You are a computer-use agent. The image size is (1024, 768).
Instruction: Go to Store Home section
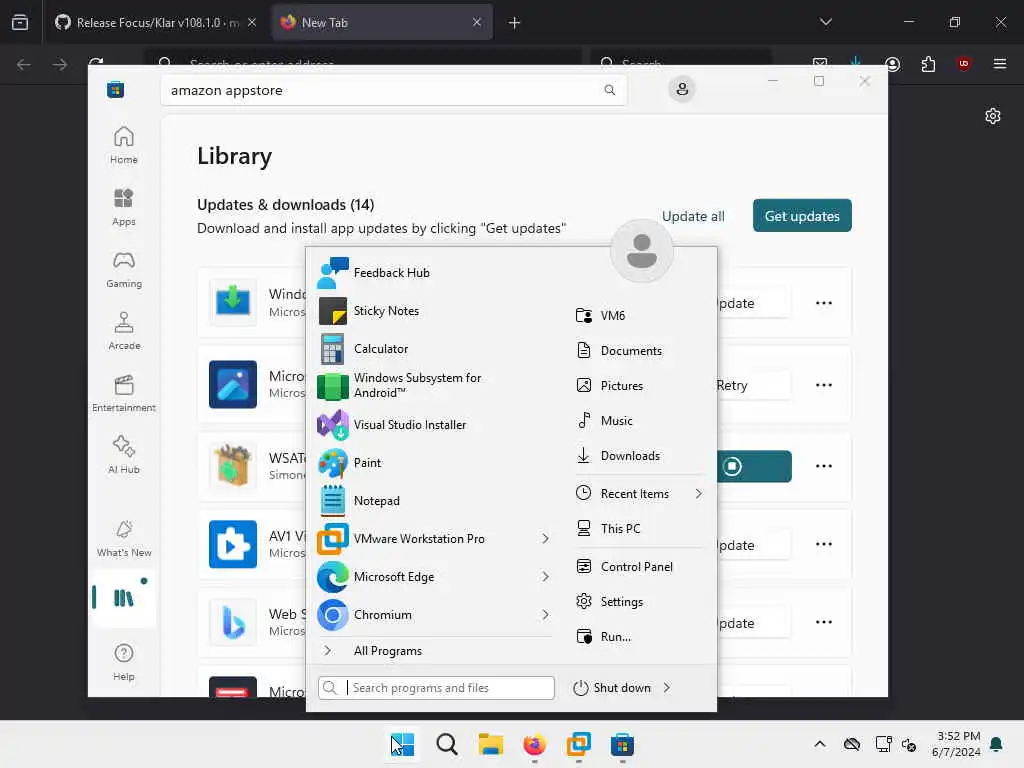click(x=123, y=146)
